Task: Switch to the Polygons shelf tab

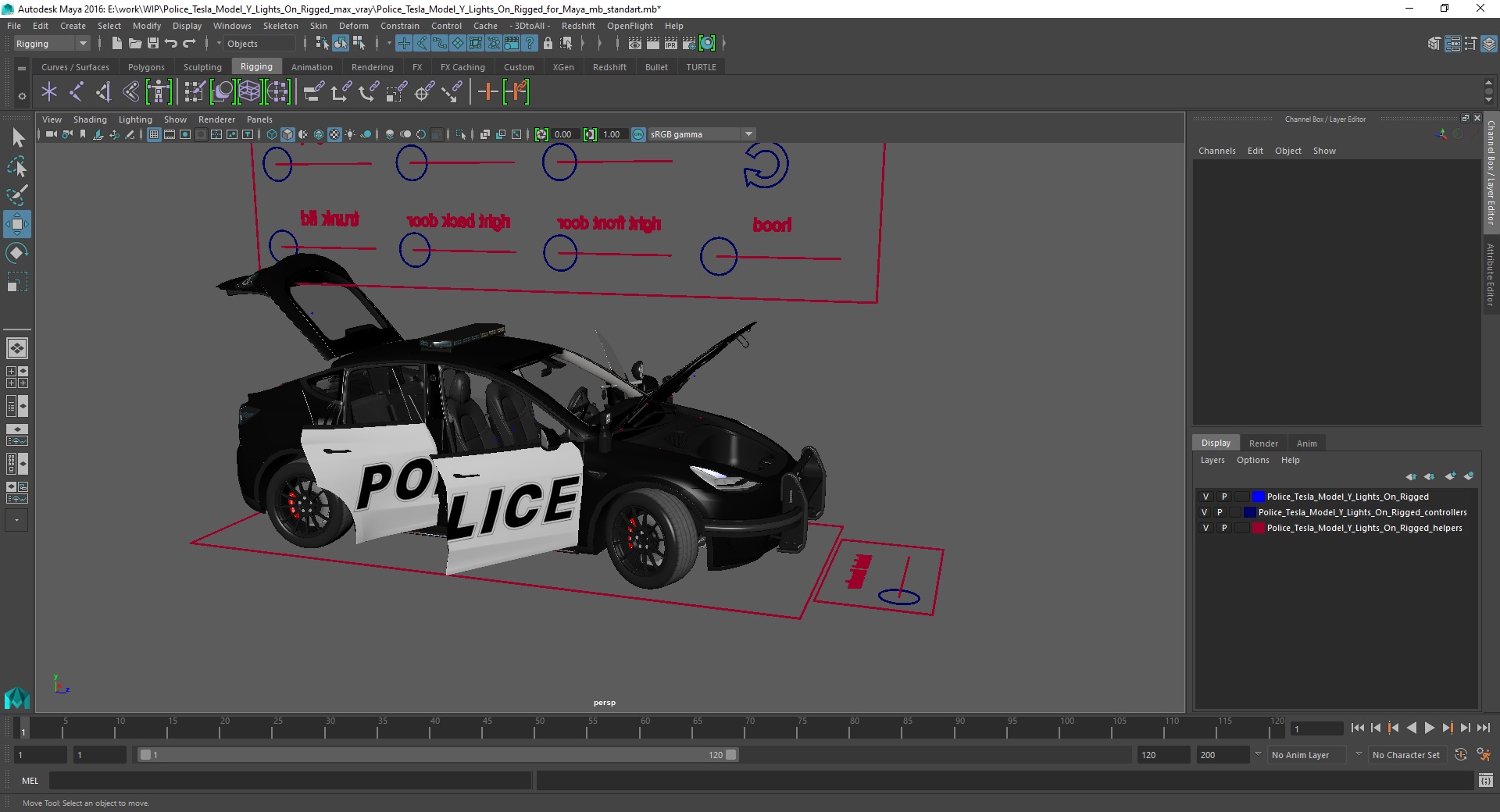Action: [146, 67]
